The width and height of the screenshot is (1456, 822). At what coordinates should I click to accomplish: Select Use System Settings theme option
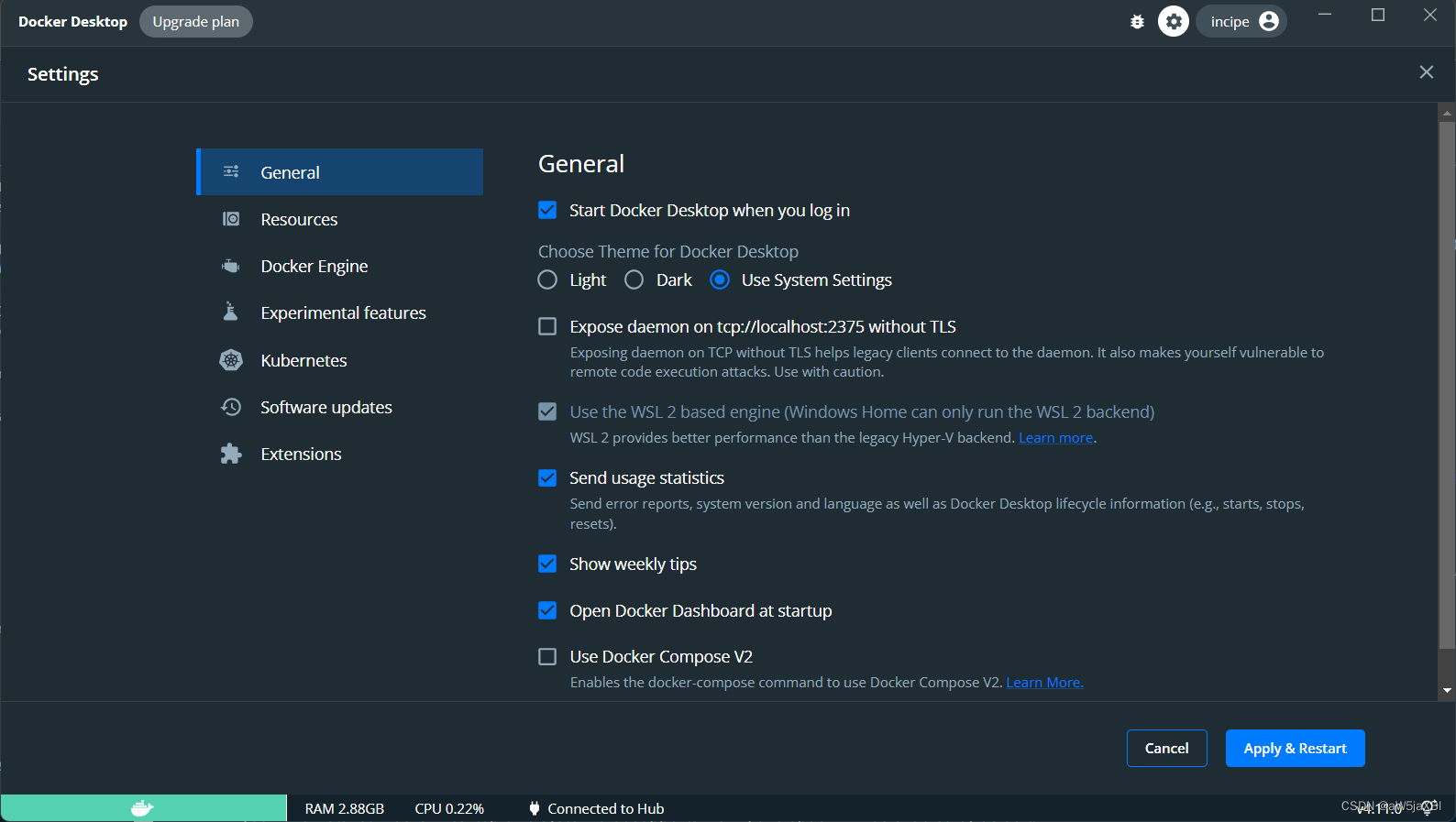[x=720, y=279]
